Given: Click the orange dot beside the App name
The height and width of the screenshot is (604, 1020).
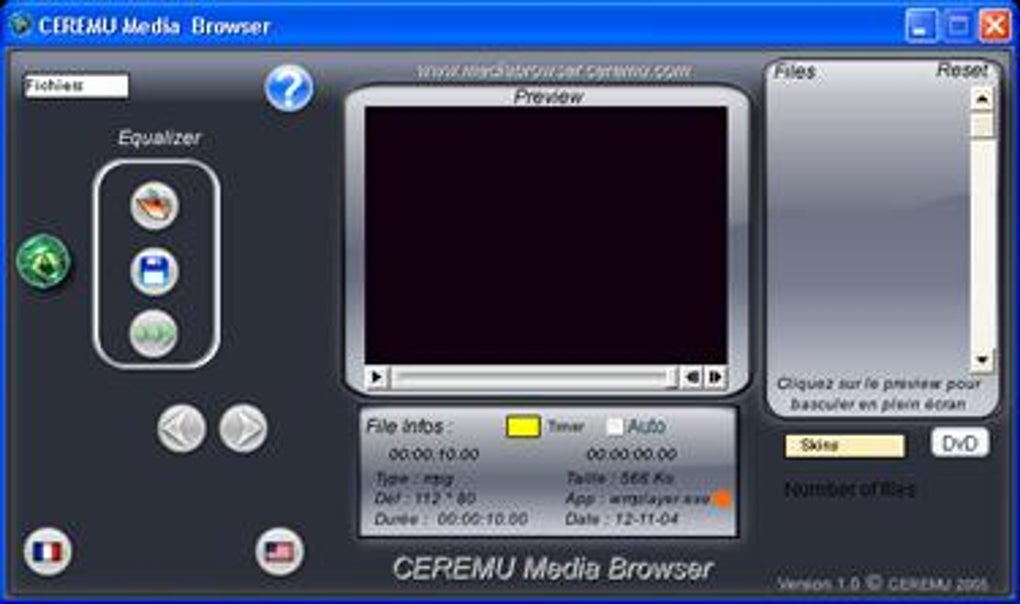Looking at the screenshot, I should [721, 499].
